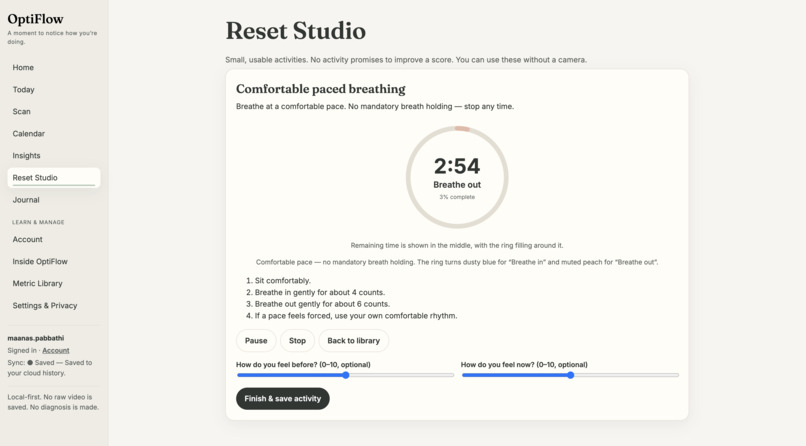
Task: Click the sync status dot icon
Action: (x=30, y=363)
